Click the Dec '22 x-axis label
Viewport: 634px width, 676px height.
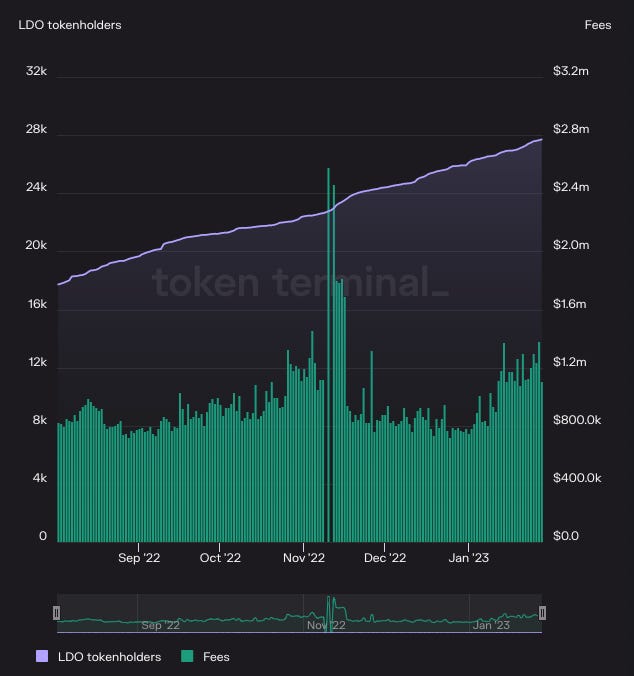(384, 558)
